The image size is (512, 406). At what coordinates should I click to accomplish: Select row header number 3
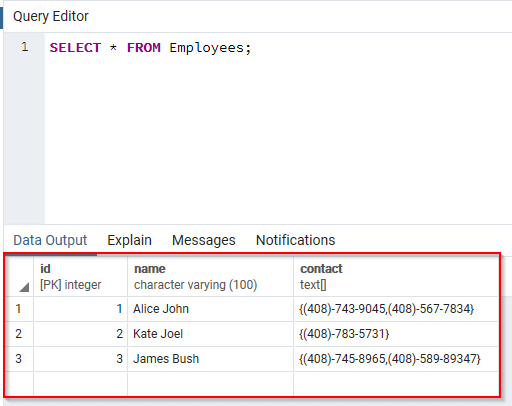(19, 359)
